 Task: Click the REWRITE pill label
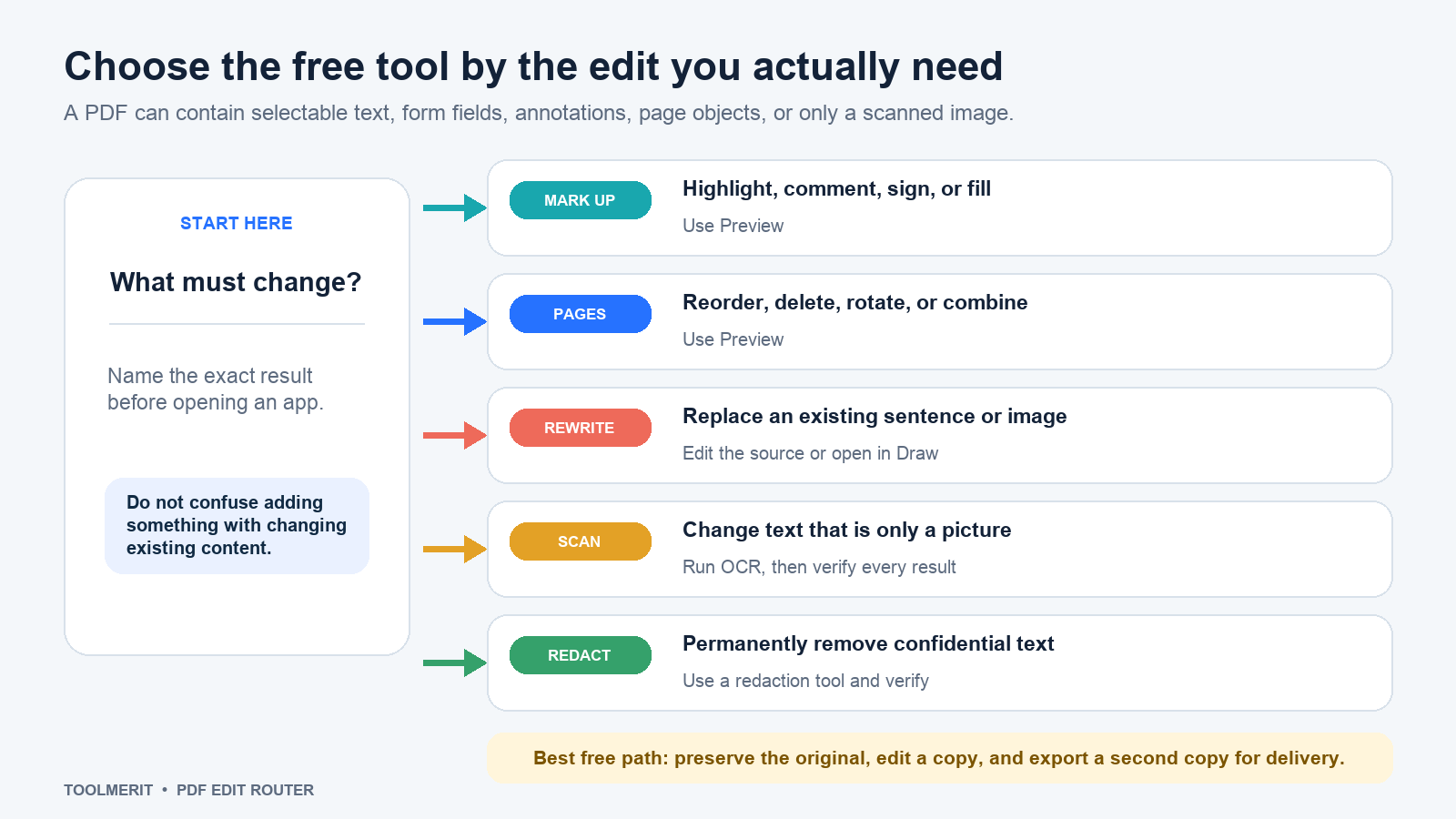tap(580, 428)
